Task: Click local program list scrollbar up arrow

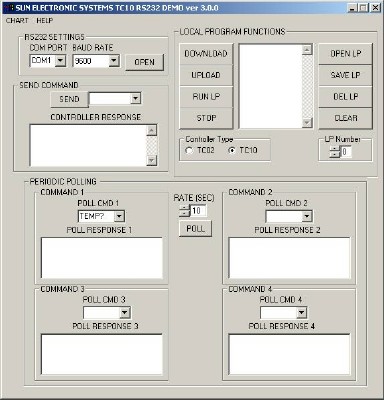Action: pos(307,50)
